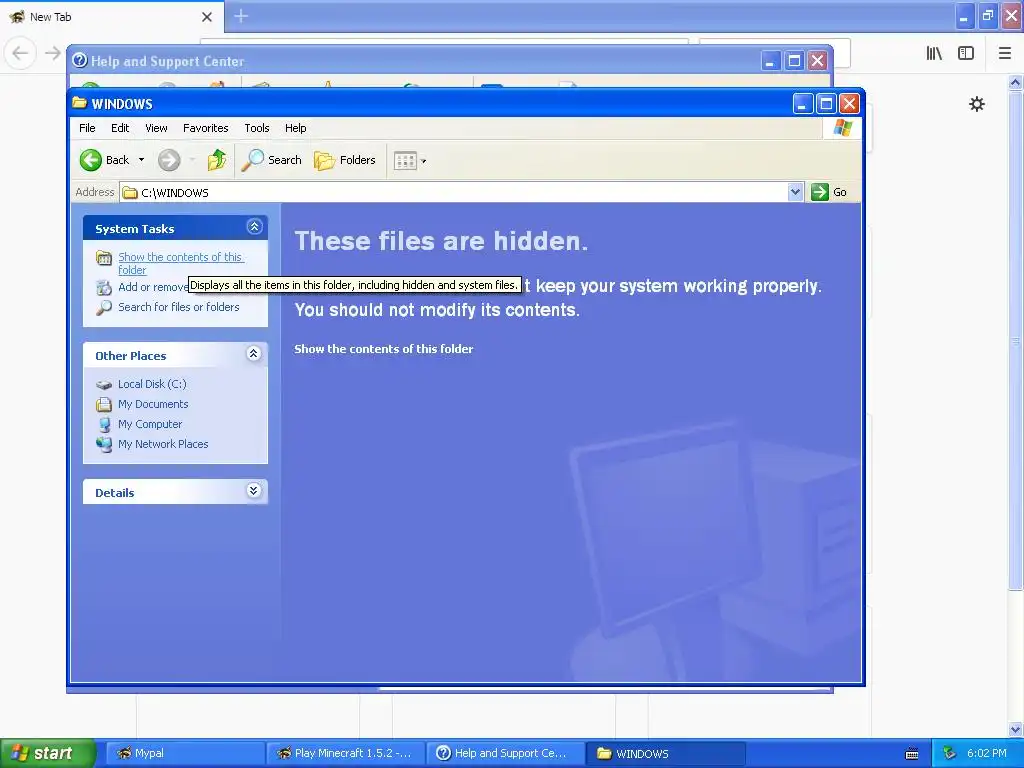Open the View menu

156,128
